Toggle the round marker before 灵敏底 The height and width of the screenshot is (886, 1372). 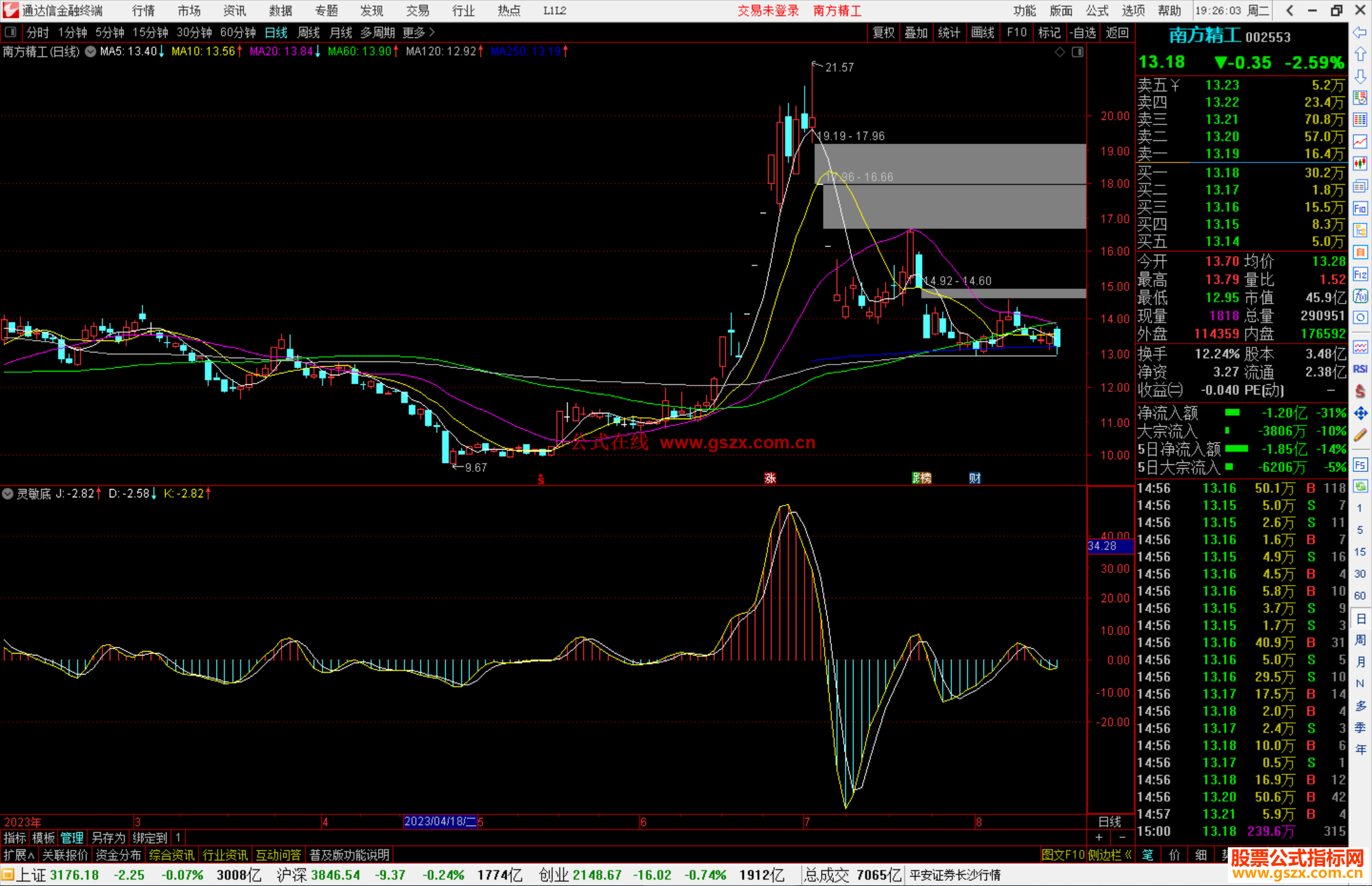(x=8, y=493)
